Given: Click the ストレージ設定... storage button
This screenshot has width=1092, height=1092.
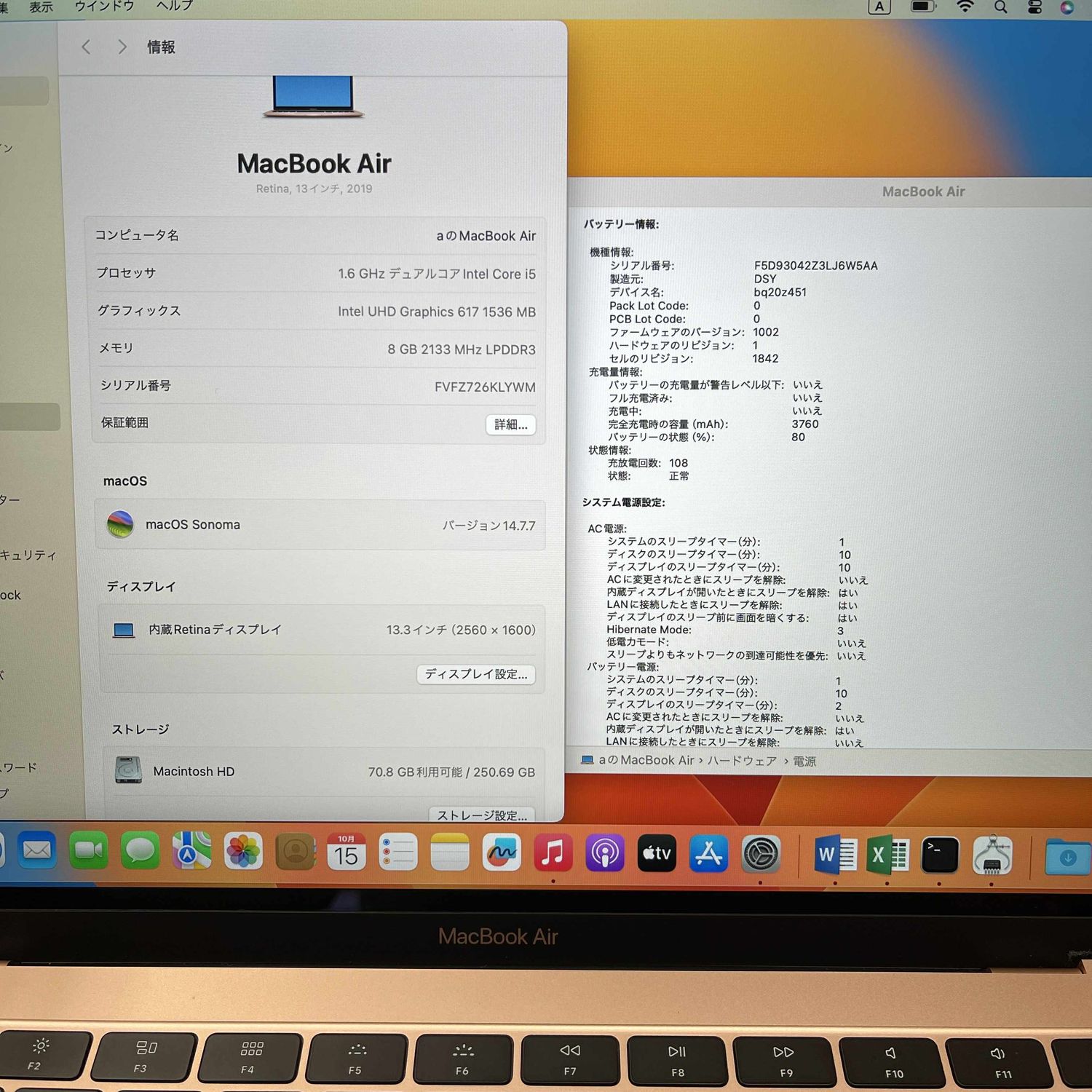Looking at the screenshot, I should [482, 815].
